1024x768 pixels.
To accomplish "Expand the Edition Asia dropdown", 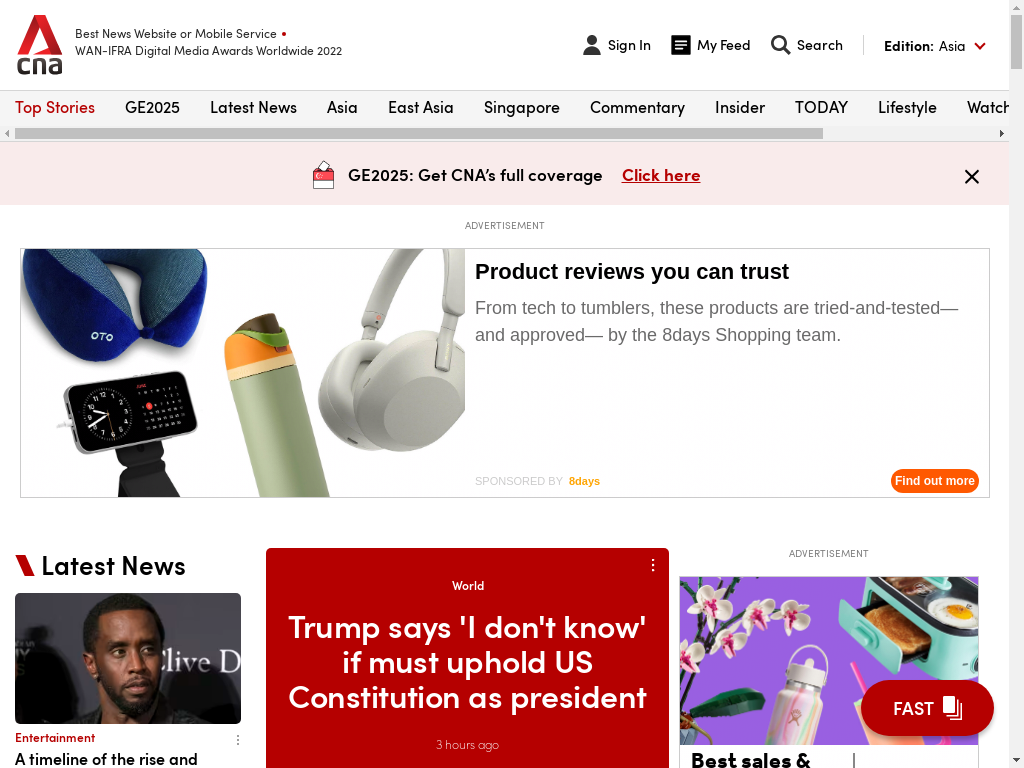I will [x=935, y=46].
